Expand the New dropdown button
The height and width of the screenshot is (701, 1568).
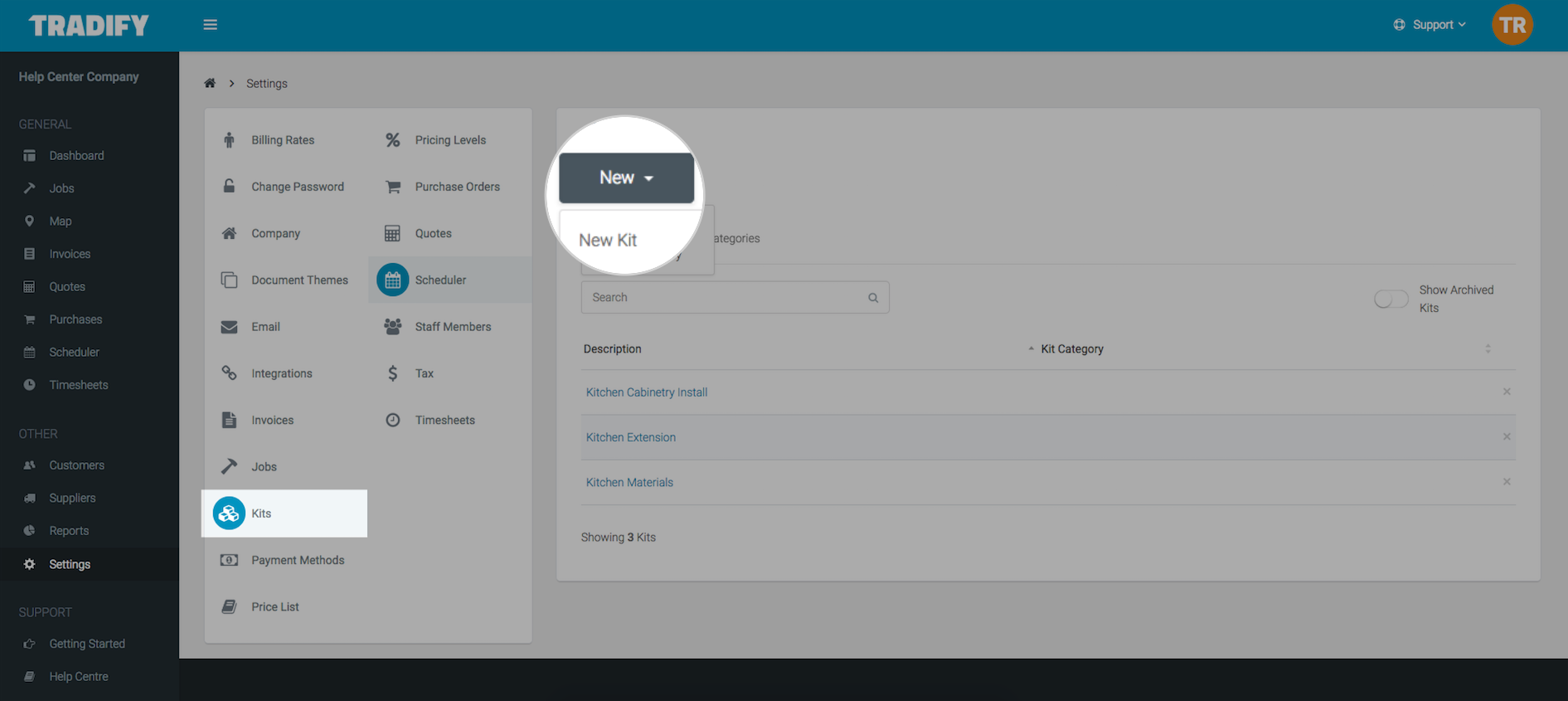pos(626,178)
